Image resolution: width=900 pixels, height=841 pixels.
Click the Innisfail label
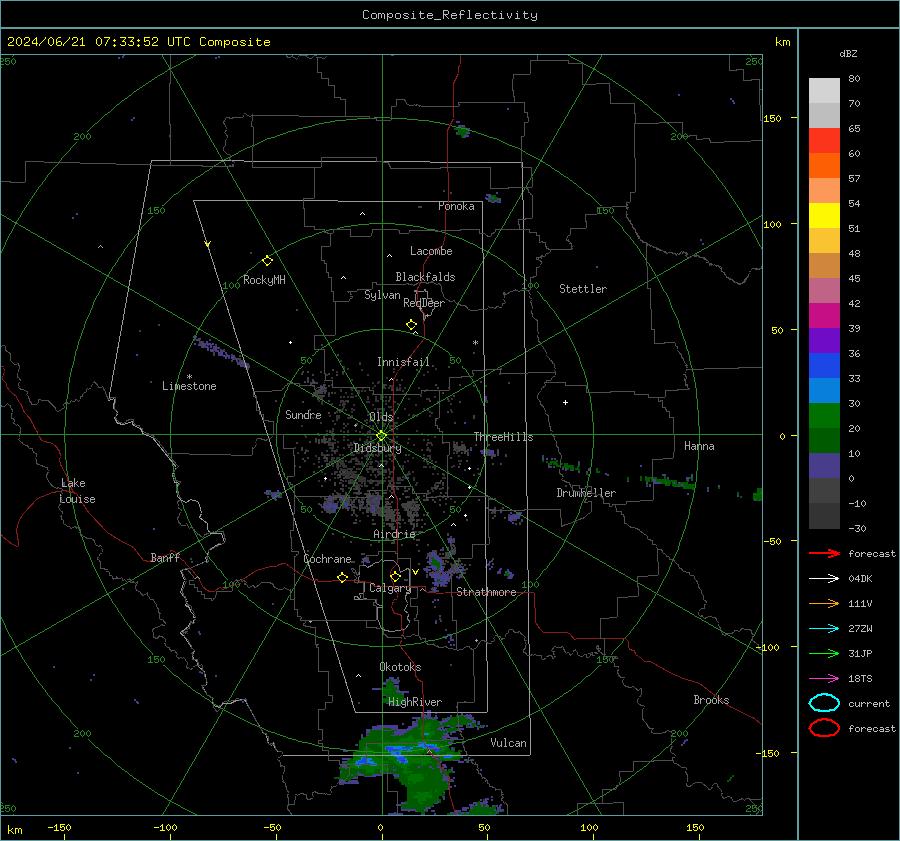(x=403, y=362)
